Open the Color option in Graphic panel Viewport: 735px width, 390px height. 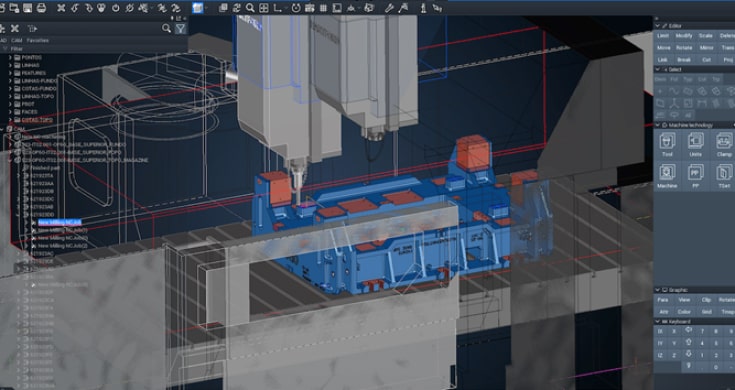[684, 312]
